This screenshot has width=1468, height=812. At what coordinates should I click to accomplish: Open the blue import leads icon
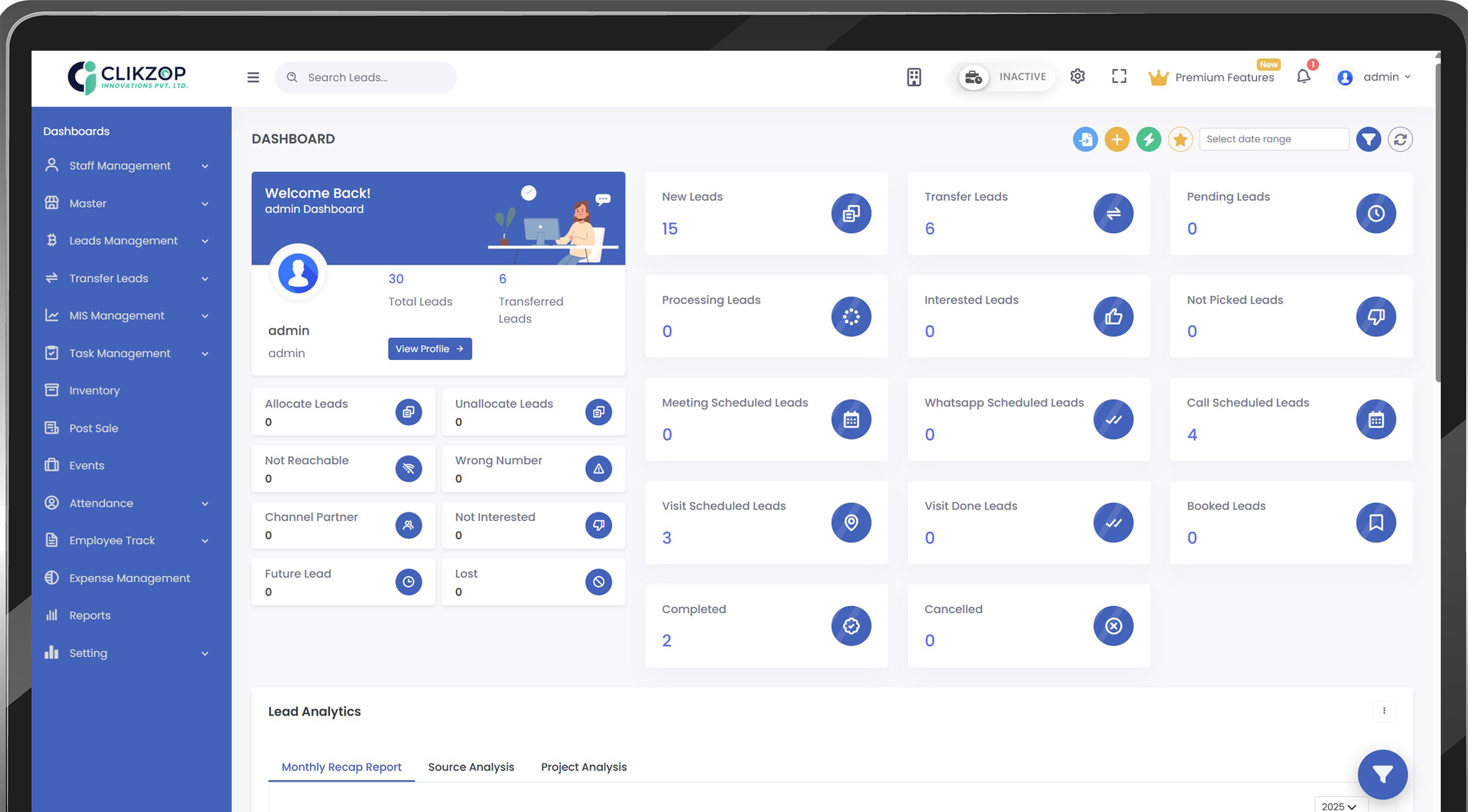(x=1086, y=139)
